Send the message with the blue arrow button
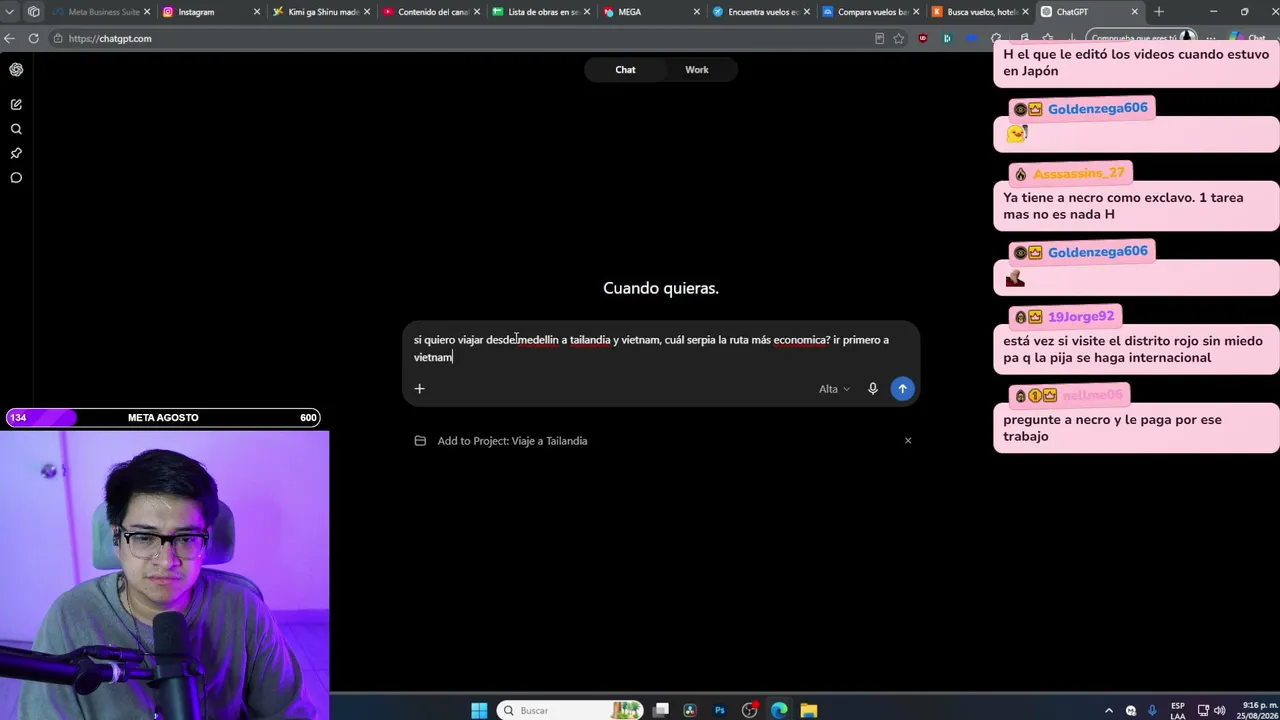The height and width of the screenshot is (720, 1280). [902, 388]
